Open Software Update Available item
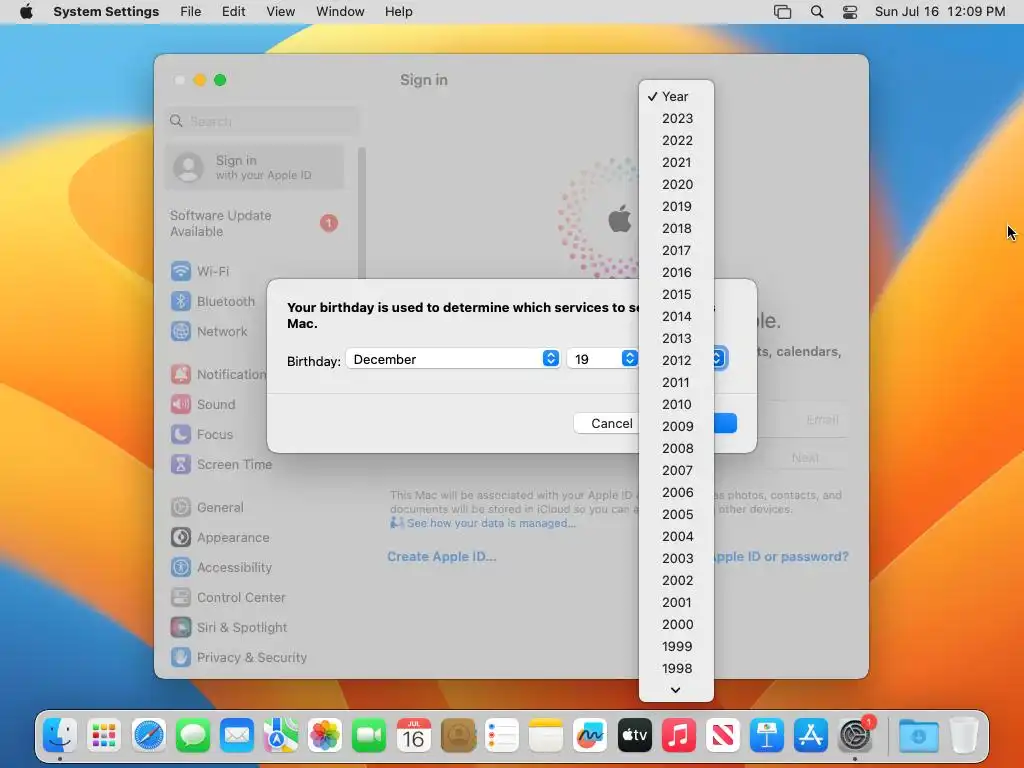 point(255,223)
